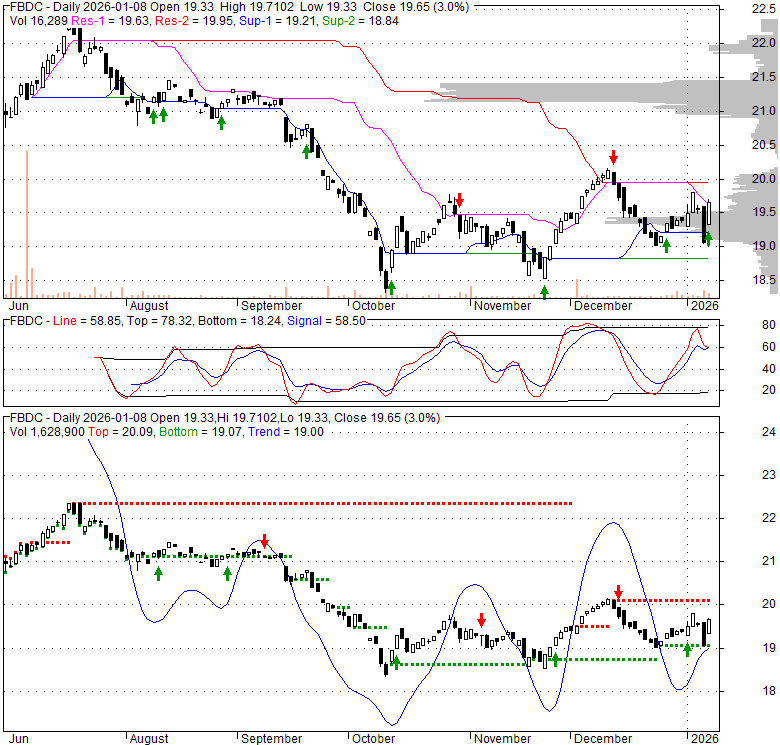Click the '2026' label on the top chart axis
The width and height of the screenshot is (780, 745).
click(x=705, y=306)
